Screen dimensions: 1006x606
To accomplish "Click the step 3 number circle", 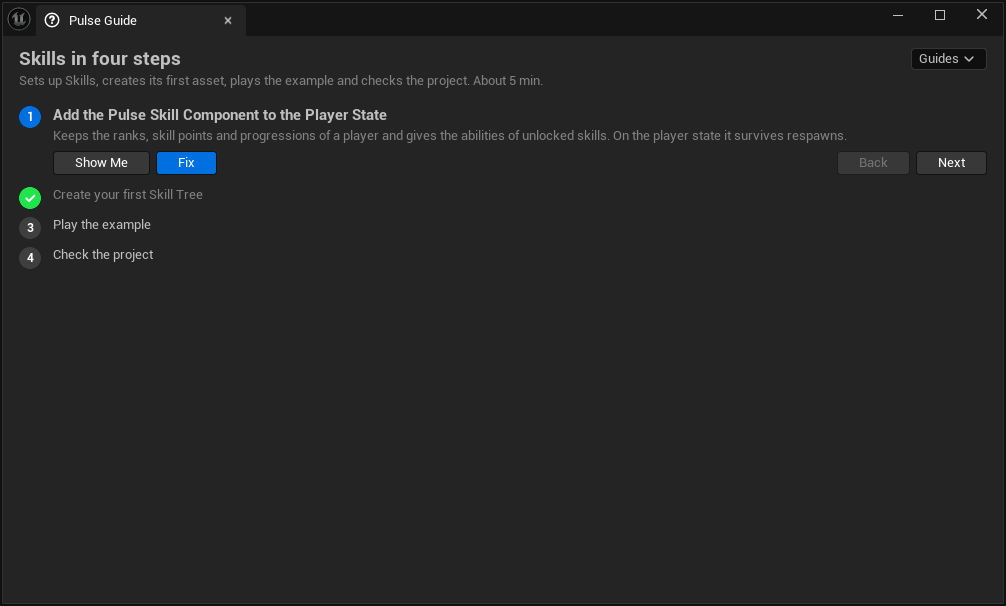I will click(x=30, y=228).
